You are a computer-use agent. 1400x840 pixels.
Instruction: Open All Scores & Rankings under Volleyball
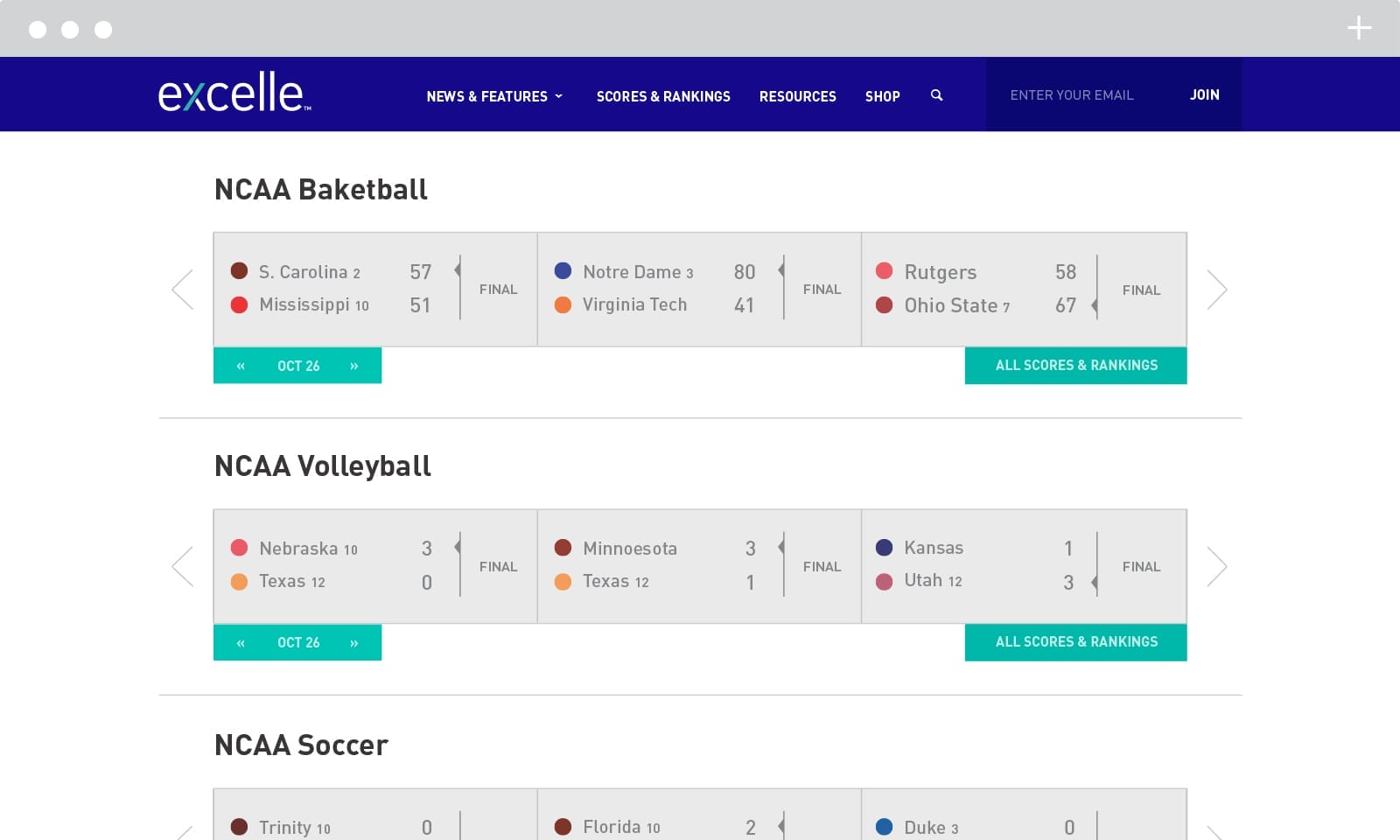(x=1076, y=642)
